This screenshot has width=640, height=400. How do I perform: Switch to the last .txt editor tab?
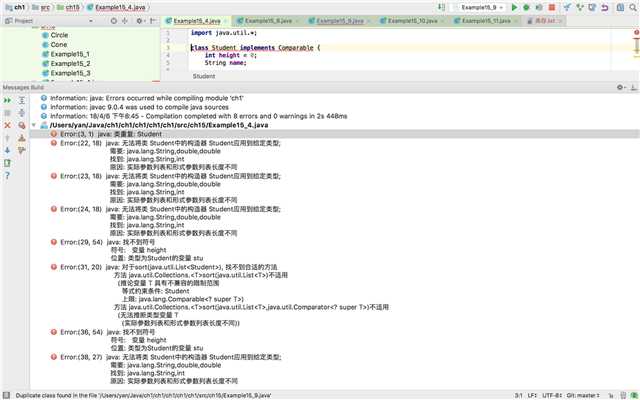[x=545, y=21]
